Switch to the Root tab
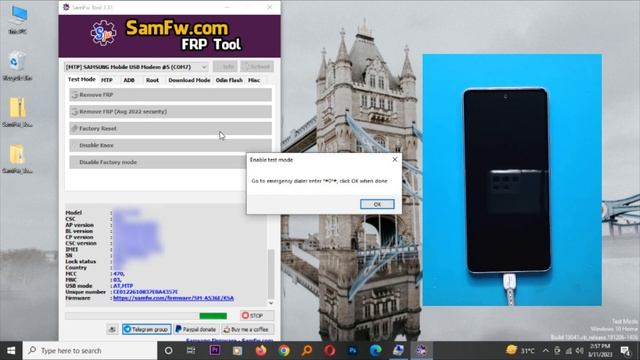Image resolution: width=640 pixels, height=360 pixels. click(x=152, y=80)
